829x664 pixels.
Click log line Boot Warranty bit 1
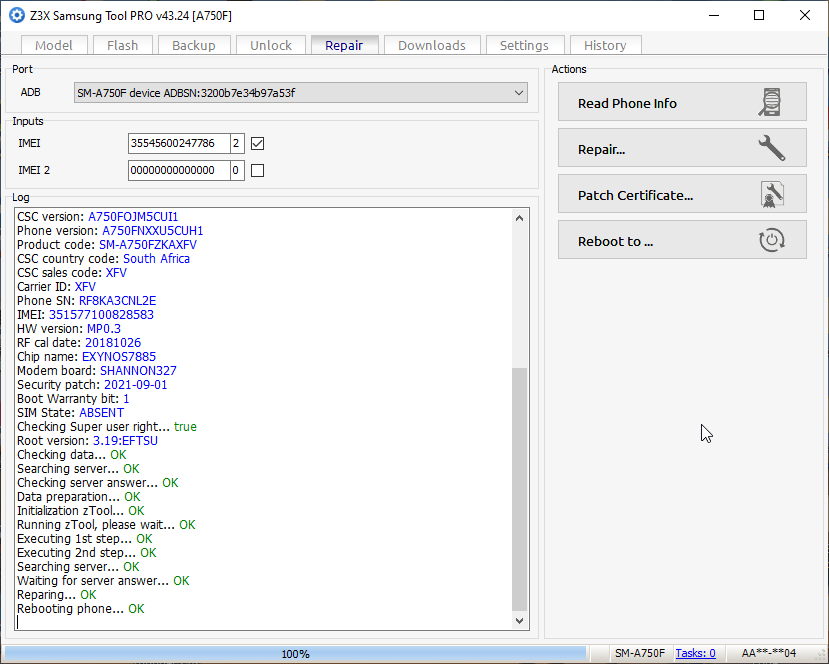click(73, 399)
